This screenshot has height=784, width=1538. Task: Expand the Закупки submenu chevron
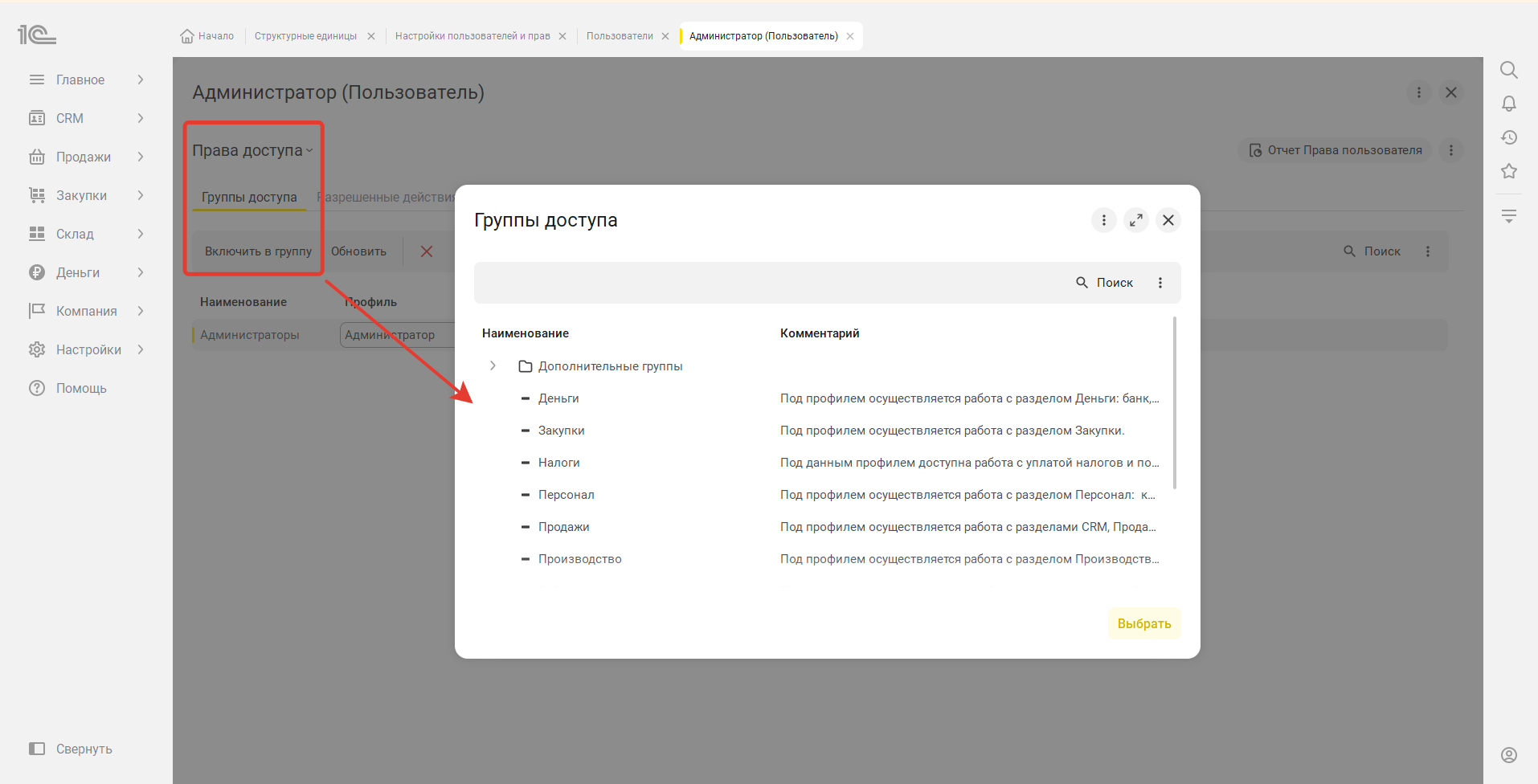[141, 195]
